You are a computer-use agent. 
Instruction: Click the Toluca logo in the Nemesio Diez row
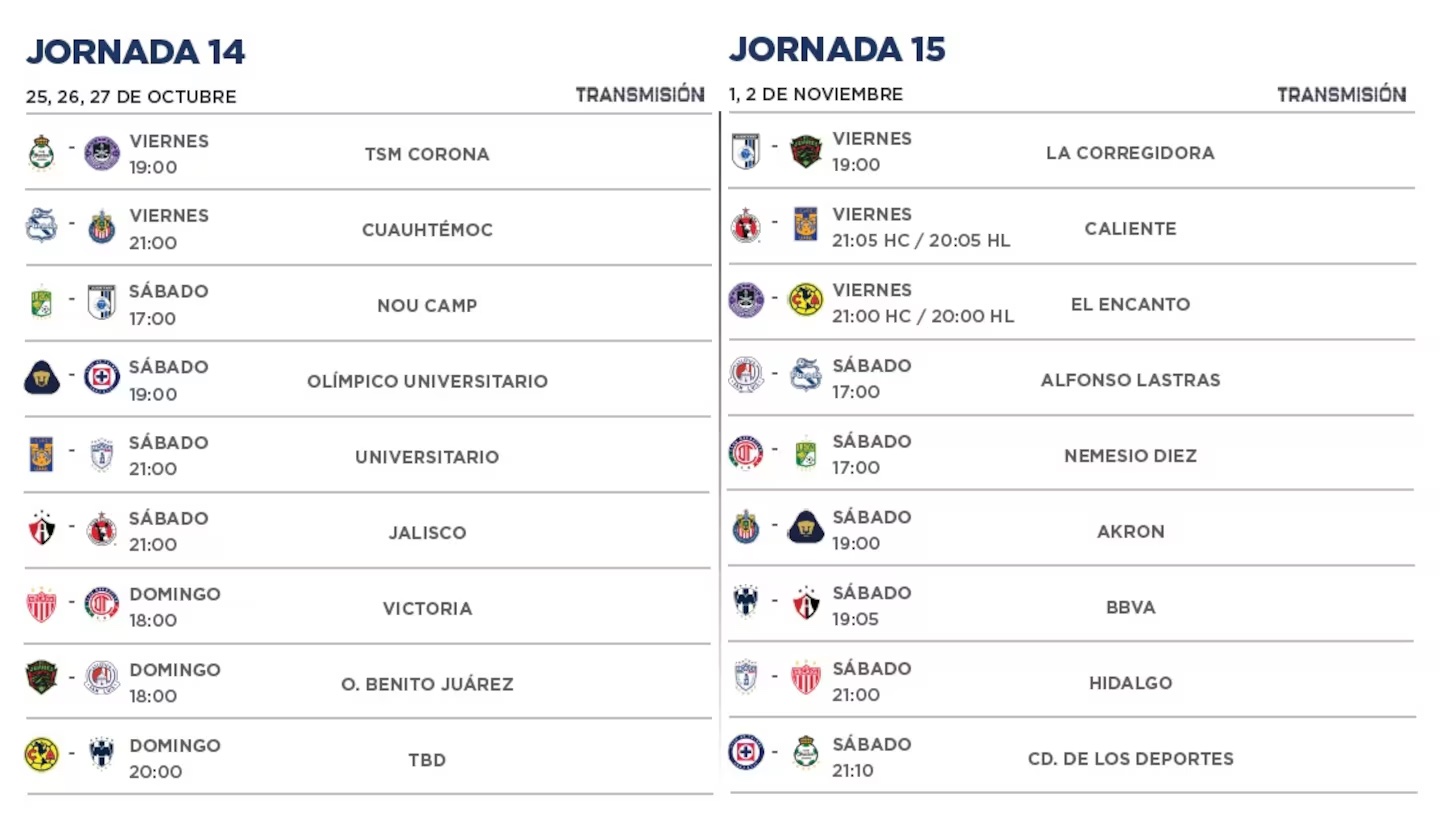click(746, 453)
